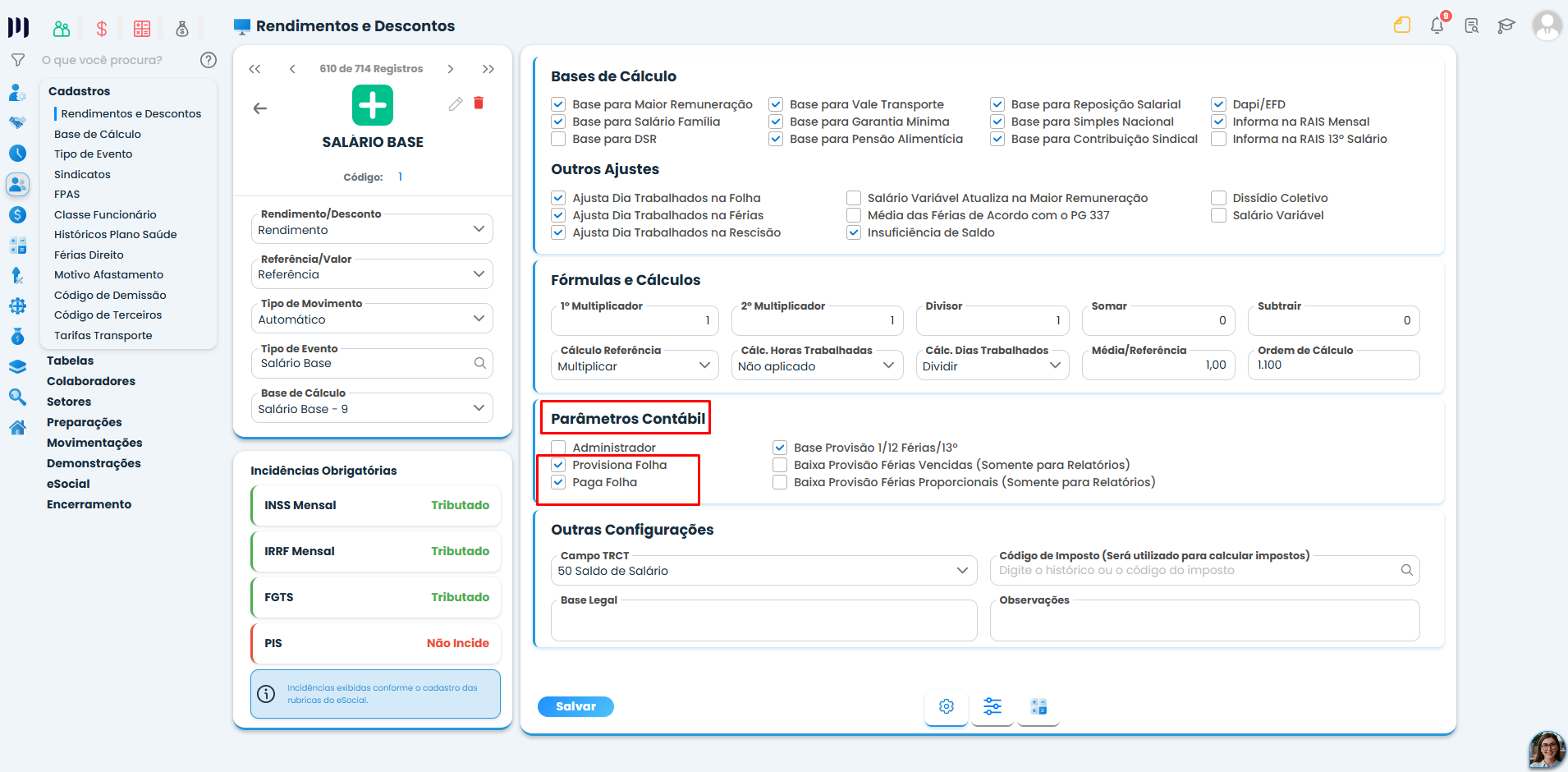Uncheck Base para Vale Transporte
1568x772 pixels.
pos(776,104)
